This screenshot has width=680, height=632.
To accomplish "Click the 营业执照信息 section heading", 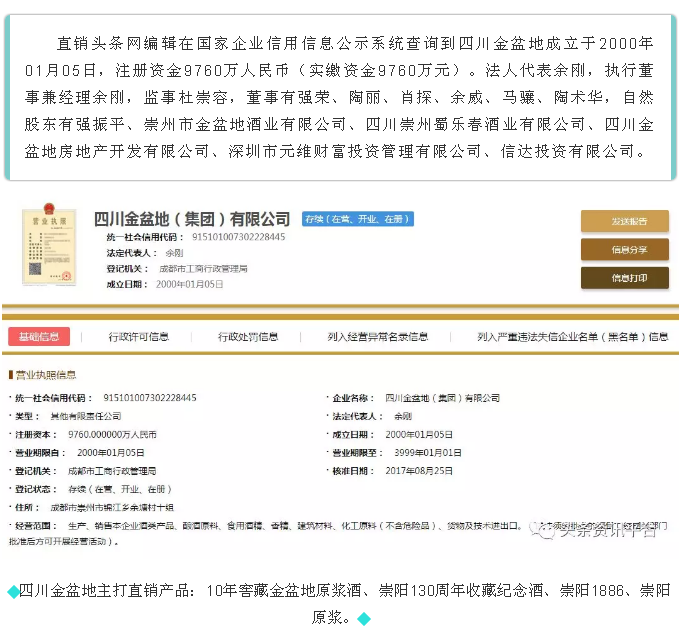I will coord(46,375).
